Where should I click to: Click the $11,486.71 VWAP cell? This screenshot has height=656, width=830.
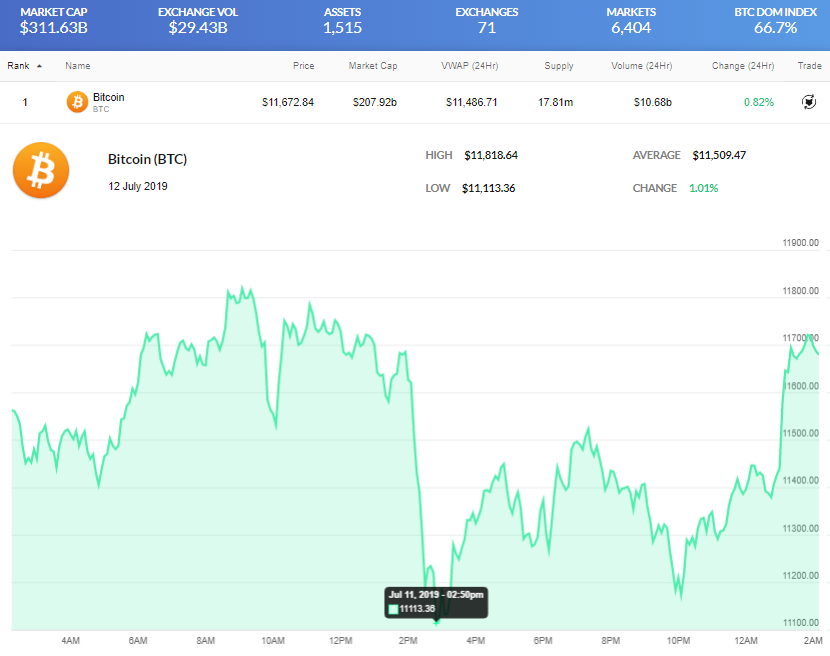tap(472, 102)
